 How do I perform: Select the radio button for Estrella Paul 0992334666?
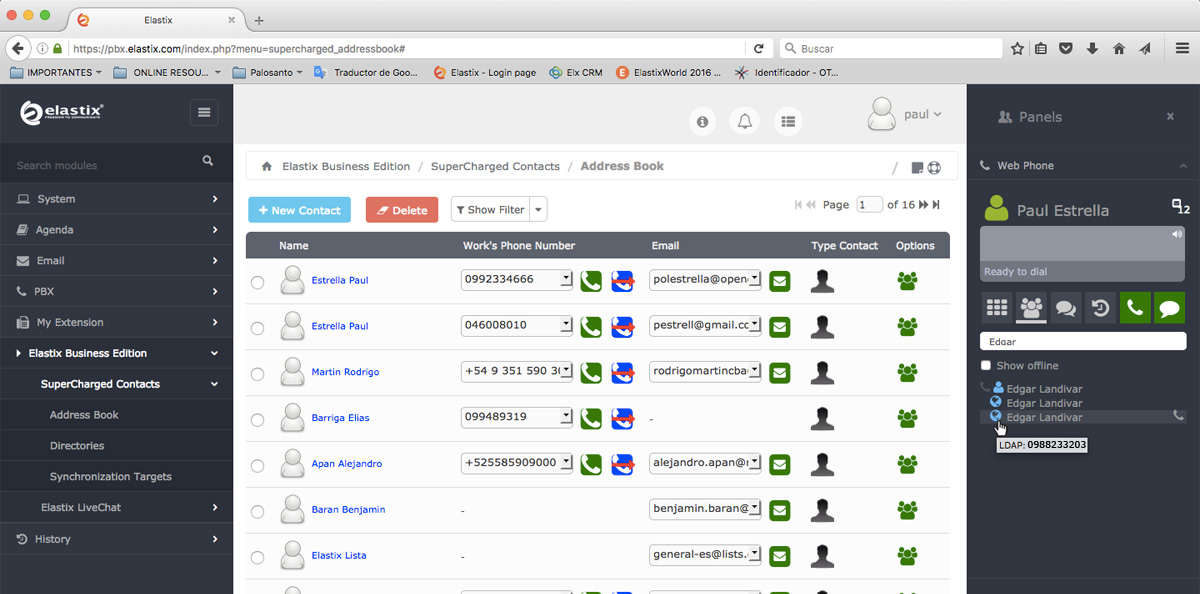[258, 283]
